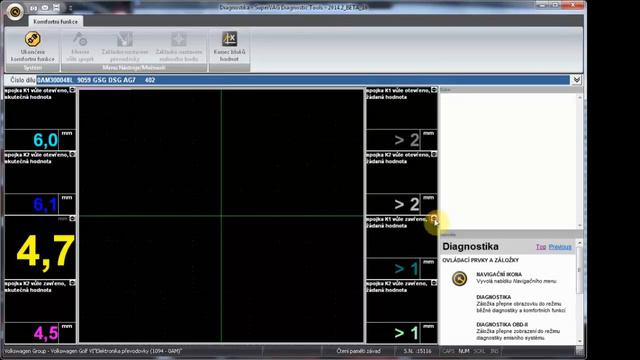The width and height of the screenshot is (640, 360).
Task: Click the rightmost quick access toolbar icon
Action: (x=56, y=8)
